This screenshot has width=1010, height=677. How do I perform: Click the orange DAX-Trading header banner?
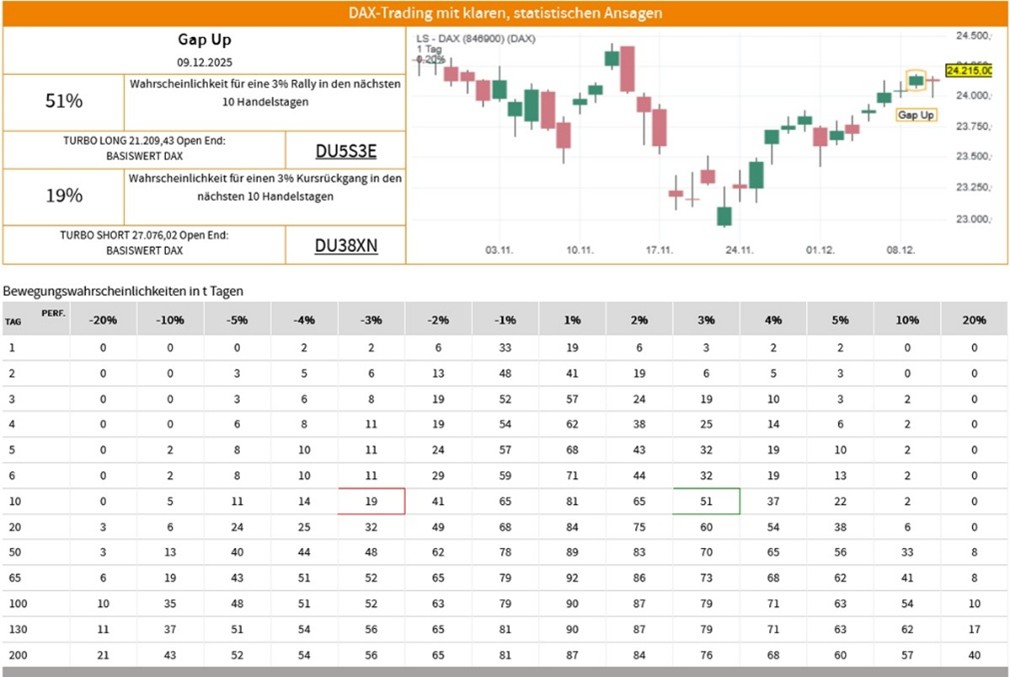505,14
